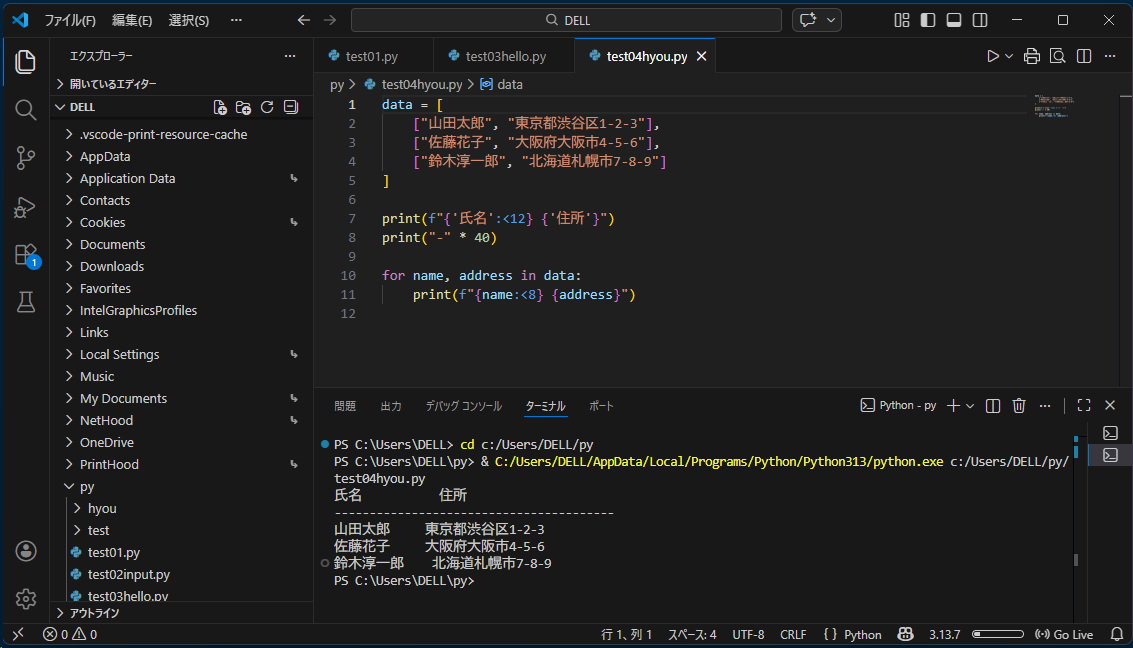Screen dimensions: 1133x648
Task: Toggle the bottom panel layout button
Action: [954, 20]
